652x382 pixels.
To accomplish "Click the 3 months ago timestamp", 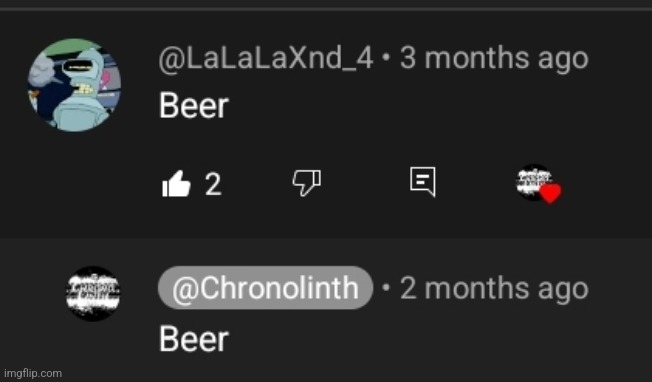I will 494,59.
